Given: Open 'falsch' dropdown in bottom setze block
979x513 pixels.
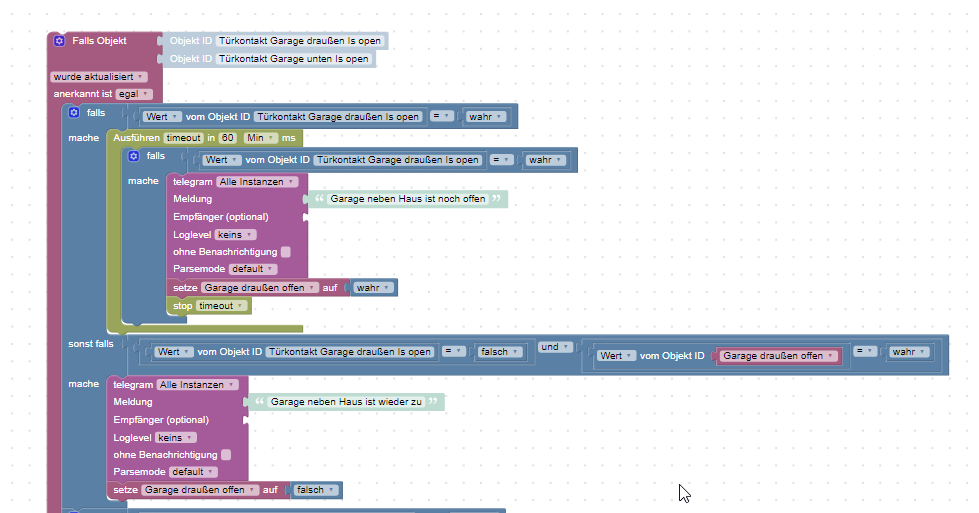Looking at the screenshot, I should tap(315, 491).
